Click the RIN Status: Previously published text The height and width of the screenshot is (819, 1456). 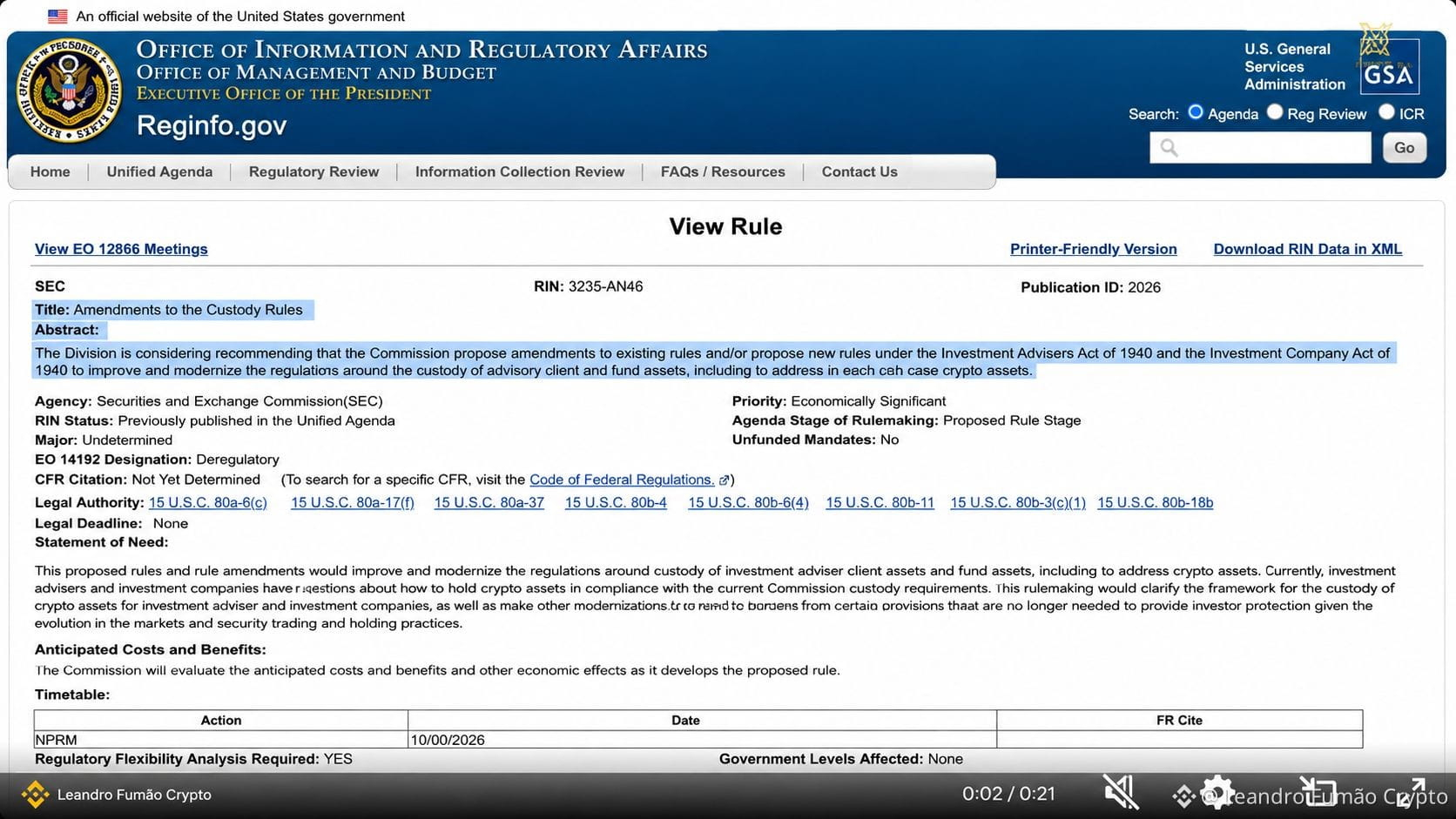(215, 420)
